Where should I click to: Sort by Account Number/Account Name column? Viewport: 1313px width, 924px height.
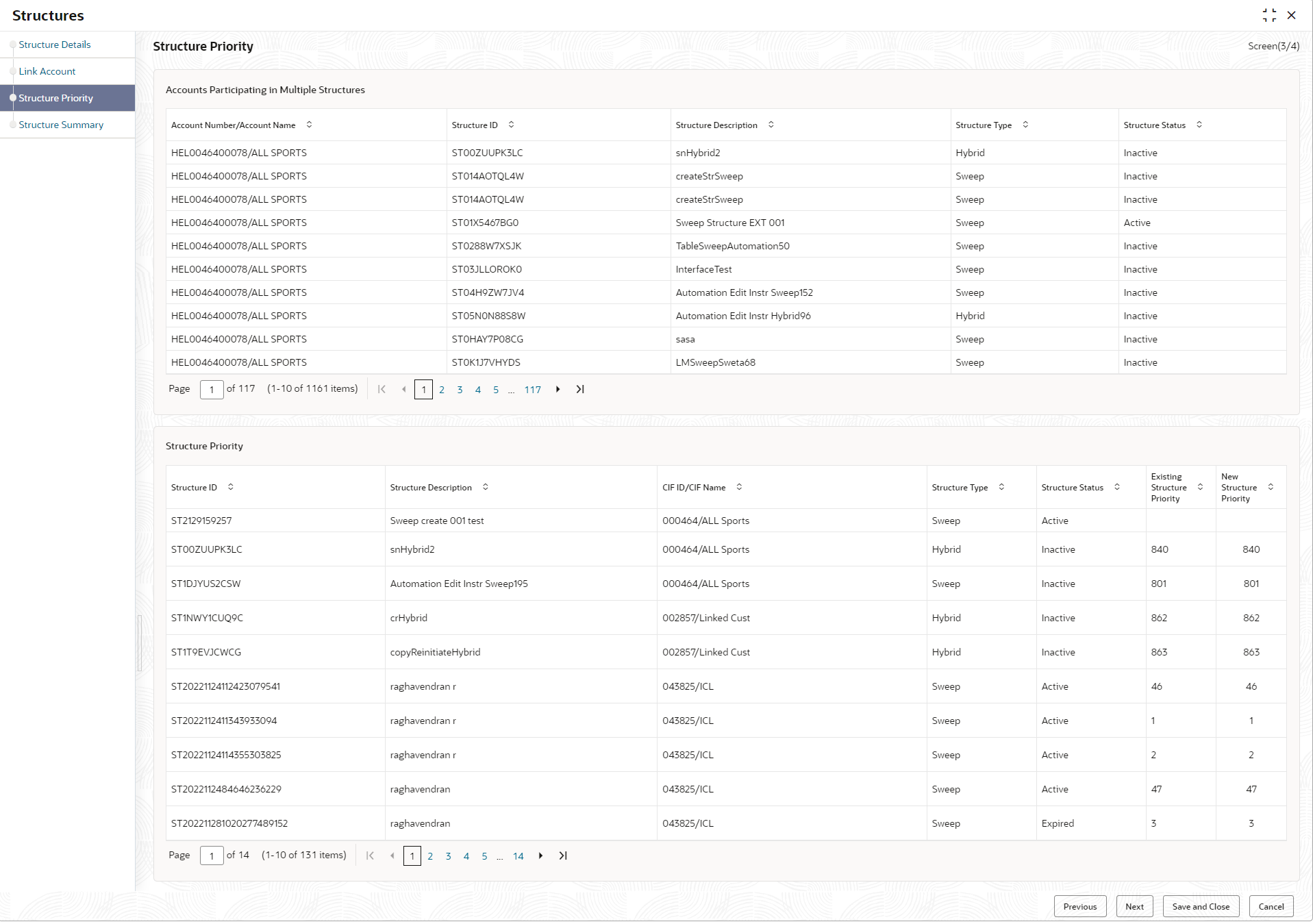(x=309, y=125)
